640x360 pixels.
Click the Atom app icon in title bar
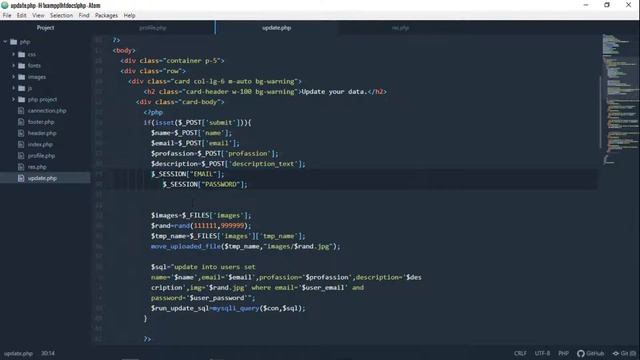pos(5,5)
